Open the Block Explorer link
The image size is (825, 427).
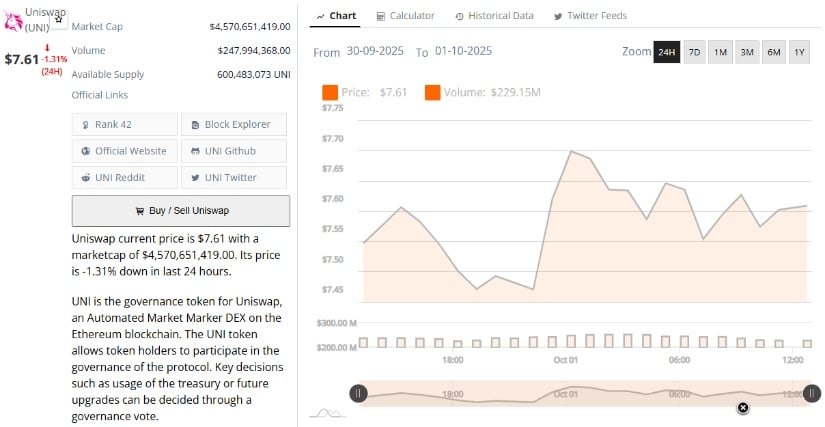[233, 124]
